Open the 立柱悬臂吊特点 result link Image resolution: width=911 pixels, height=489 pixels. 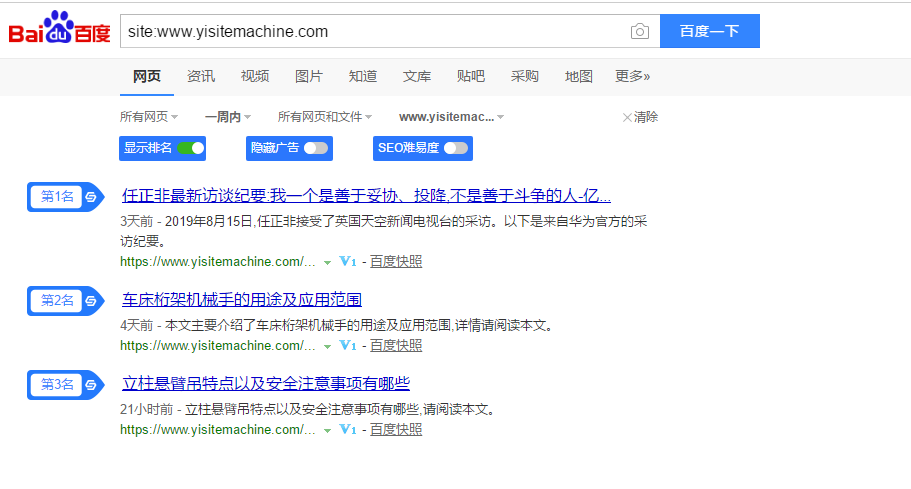[x=266, y=383]
